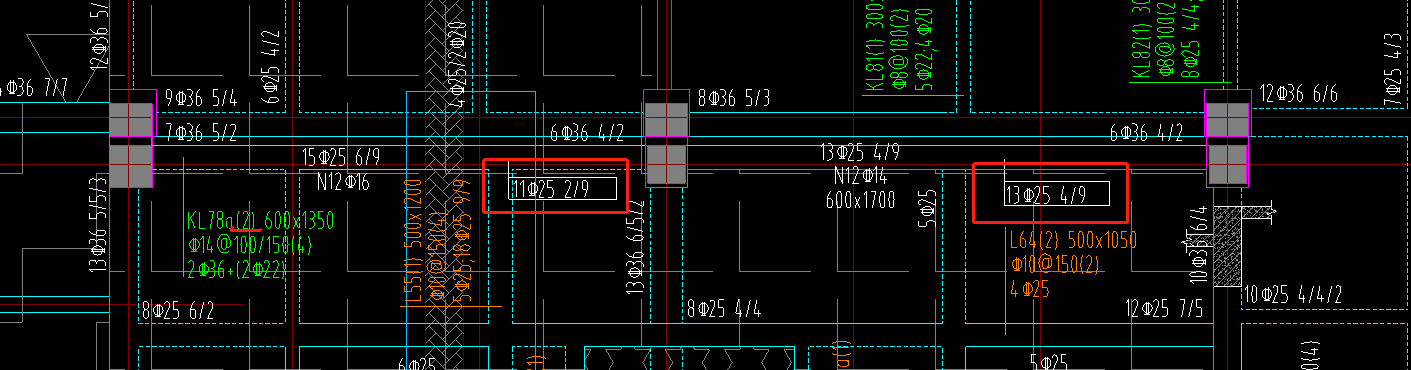Select the 9Φ36 5/4 rebar annotation
The image size is (1411, 370).
coord(201,98)
